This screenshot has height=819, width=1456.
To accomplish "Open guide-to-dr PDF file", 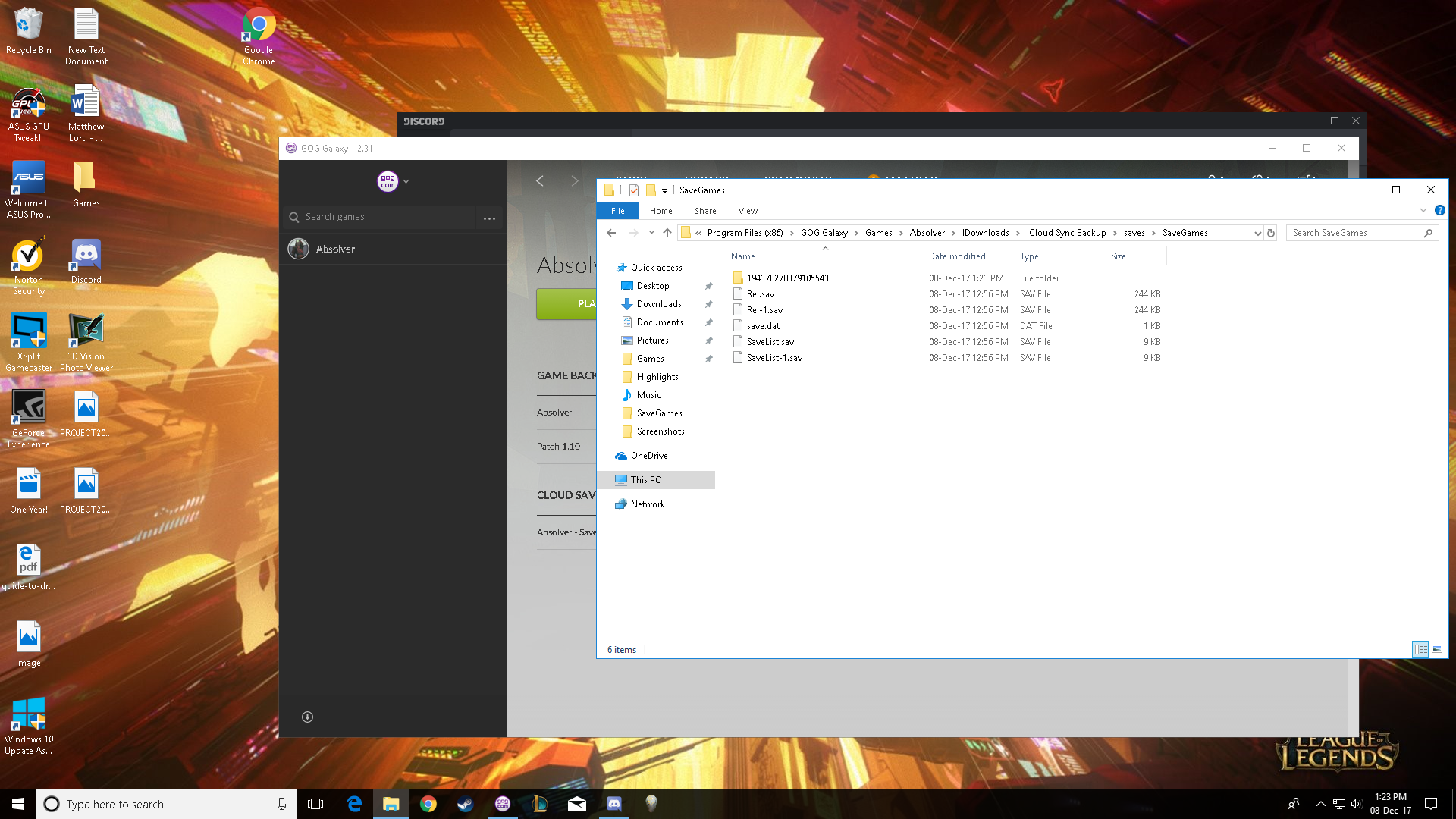I will tap(28, 567).
